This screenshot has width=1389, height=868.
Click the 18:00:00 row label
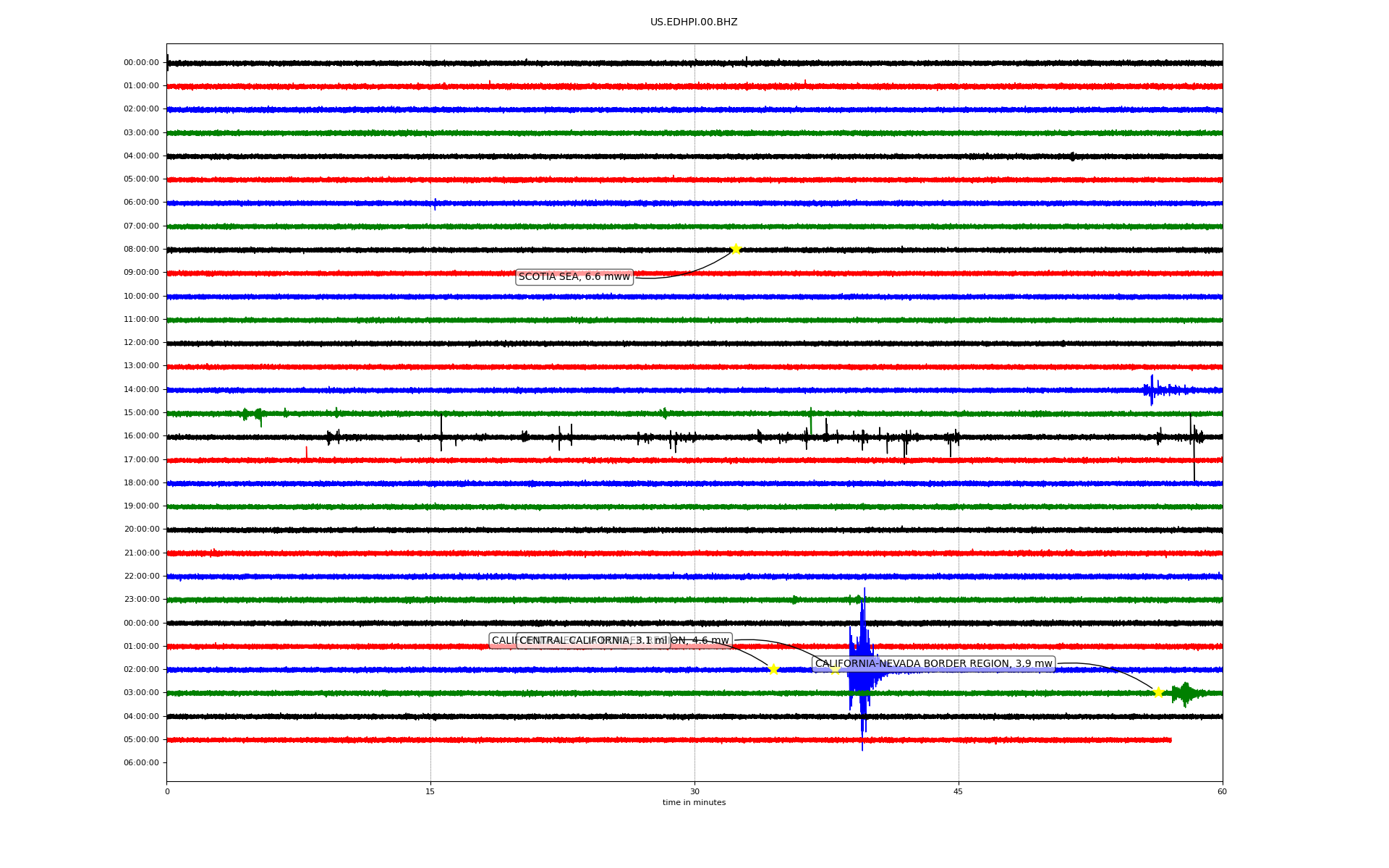[x=141, y=483]
